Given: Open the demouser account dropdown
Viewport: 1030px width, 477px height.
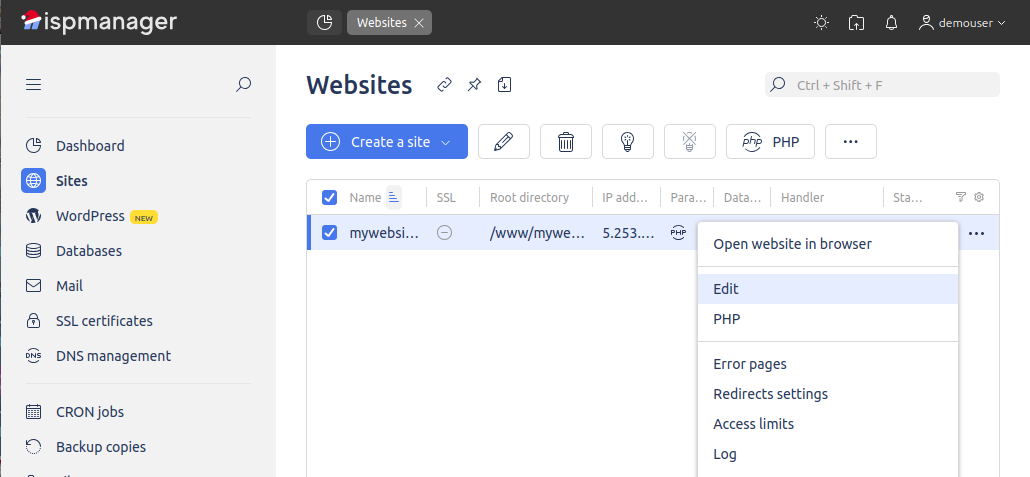Looking at the screenshot, I should pos(962,23).
